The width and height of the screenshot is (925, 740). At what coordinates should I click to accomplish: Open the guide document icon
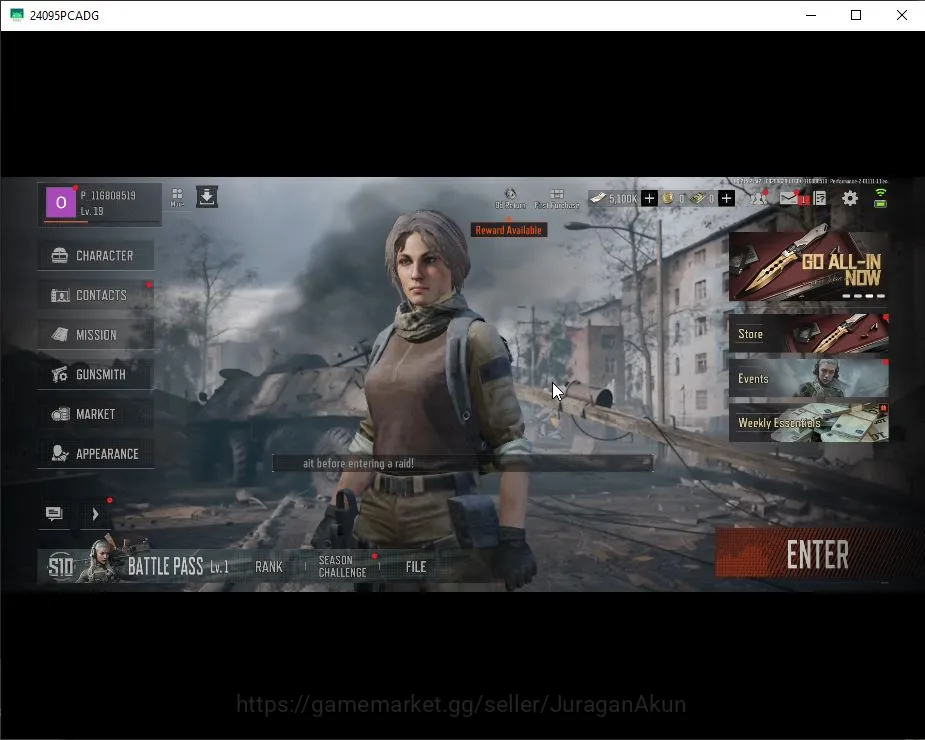coord(819,198)
